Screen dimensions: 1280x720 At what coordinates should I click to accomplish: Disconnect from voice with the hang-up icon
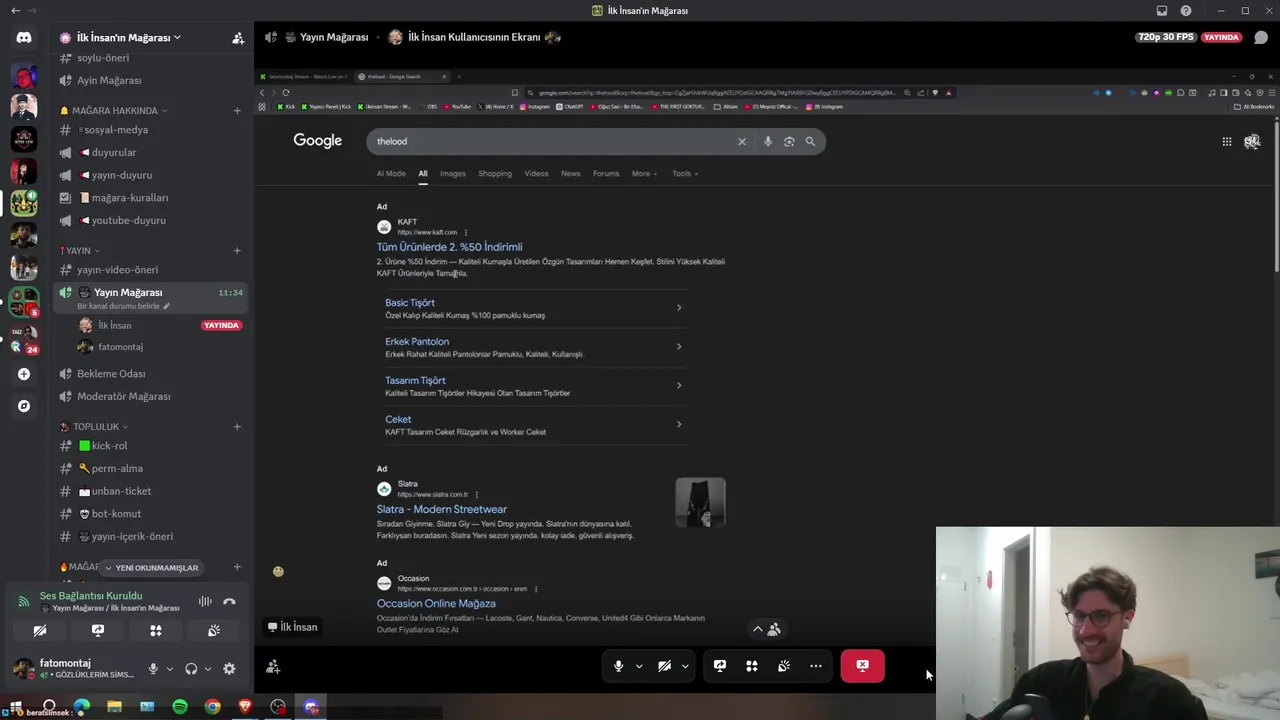[x=229, y=601]
